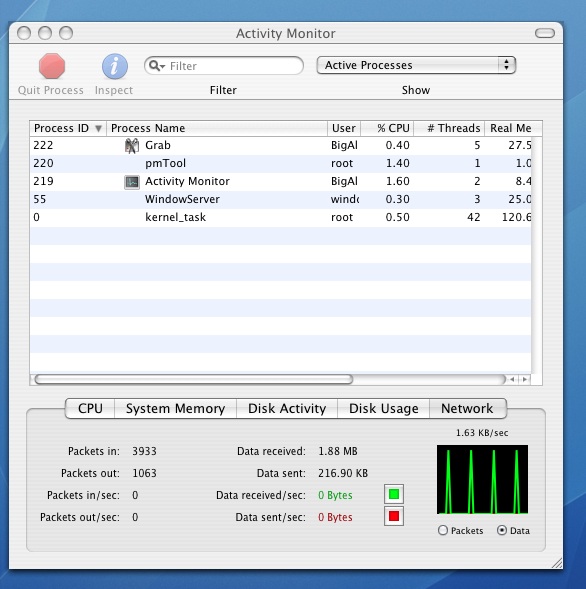Image resolution: width=586 pixels, height=589 pixels.
Task: Select the Packets radio button
Action: 443,530
